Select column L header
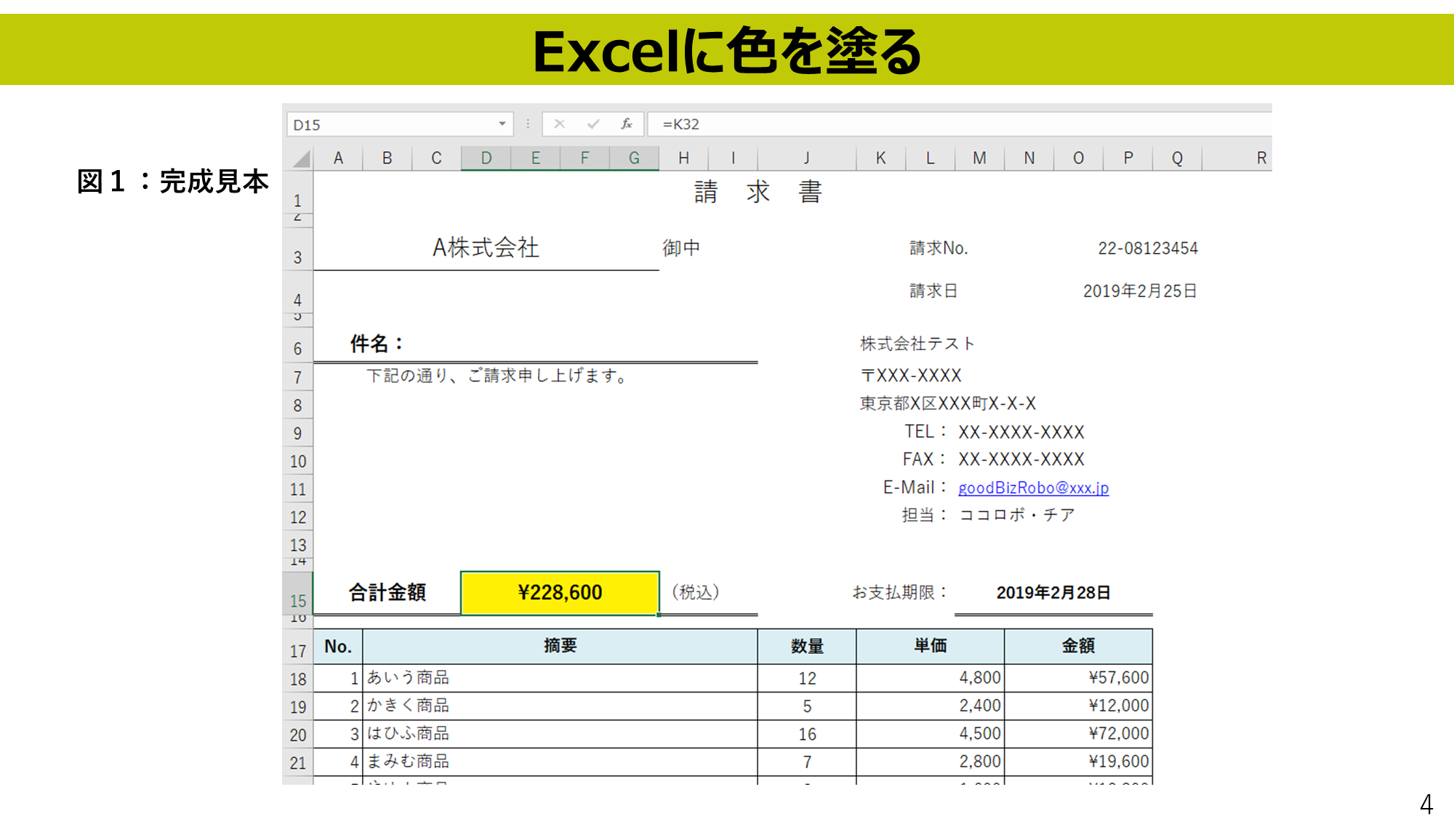This screenshot has height=840, width=1454. (931, 158)
